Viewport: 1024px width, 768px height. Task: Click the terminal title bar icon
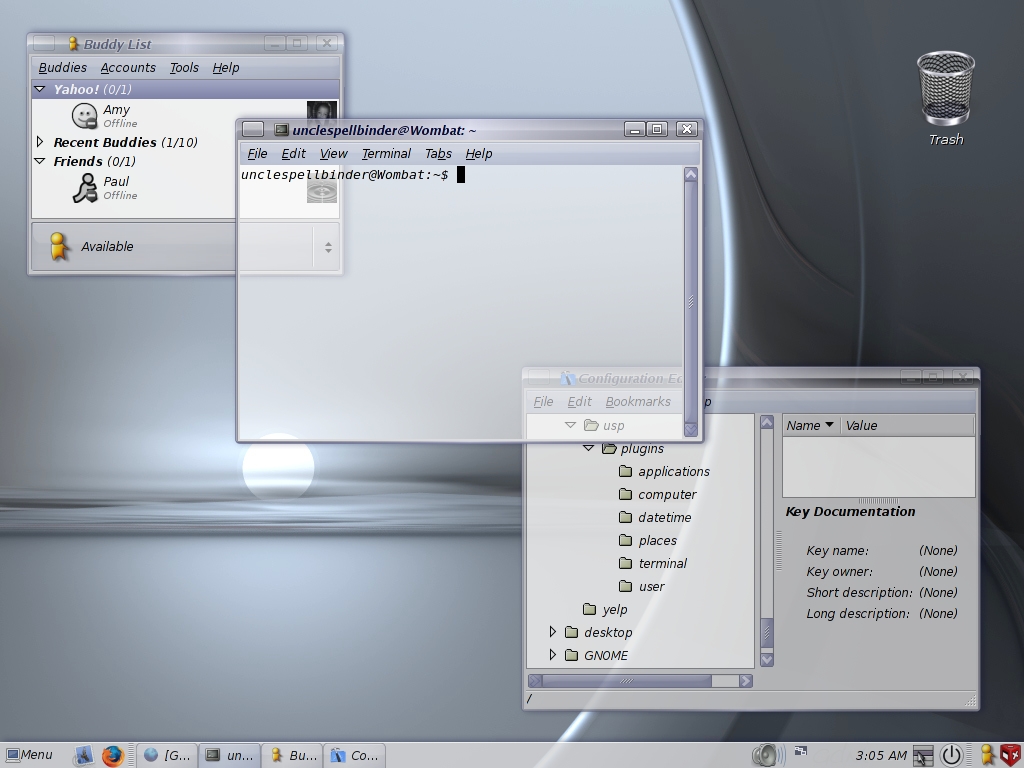pyautogui.click(x=281, y=129)
